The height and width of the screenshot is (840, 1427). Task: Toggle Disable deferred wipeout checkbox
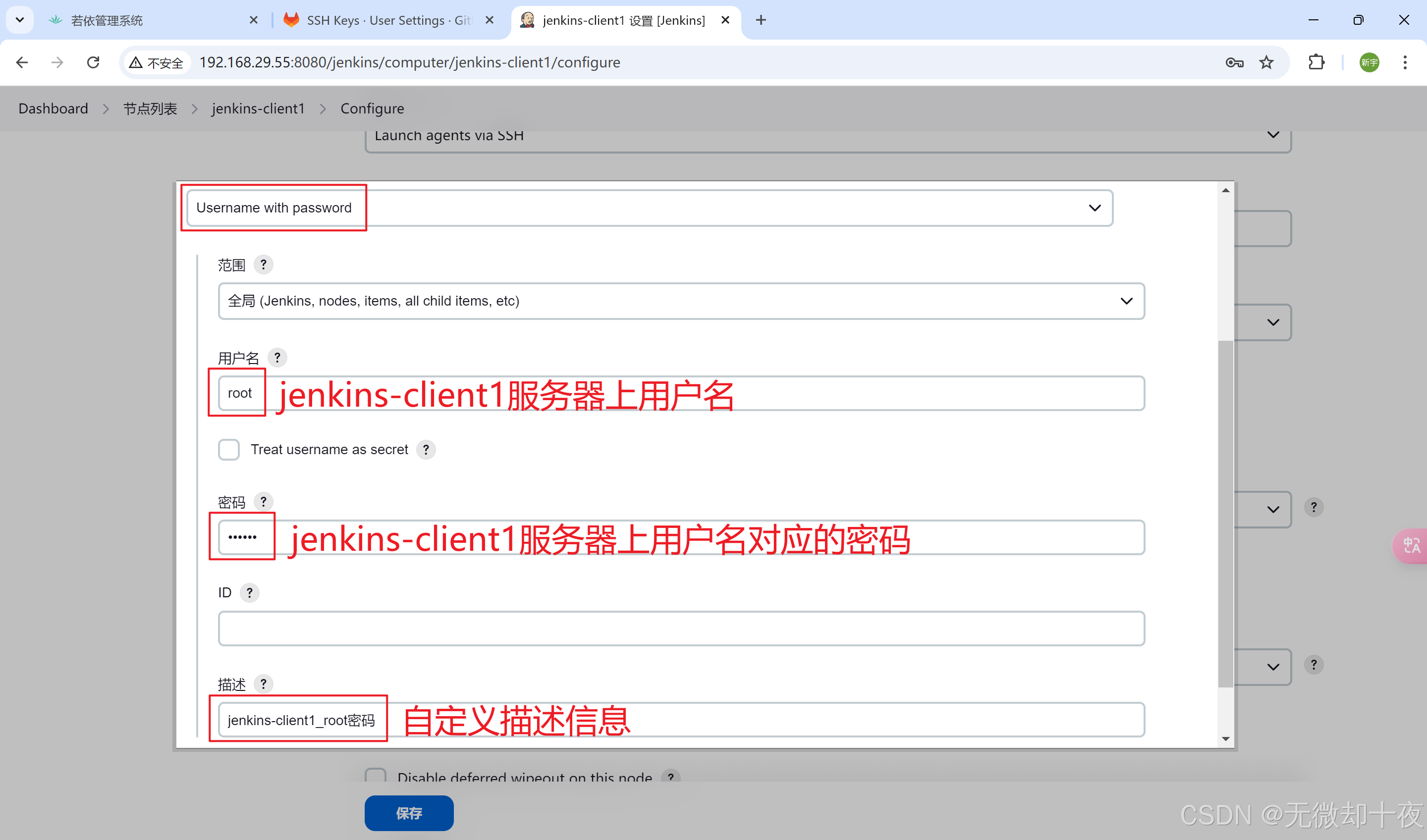pos(376,776)
